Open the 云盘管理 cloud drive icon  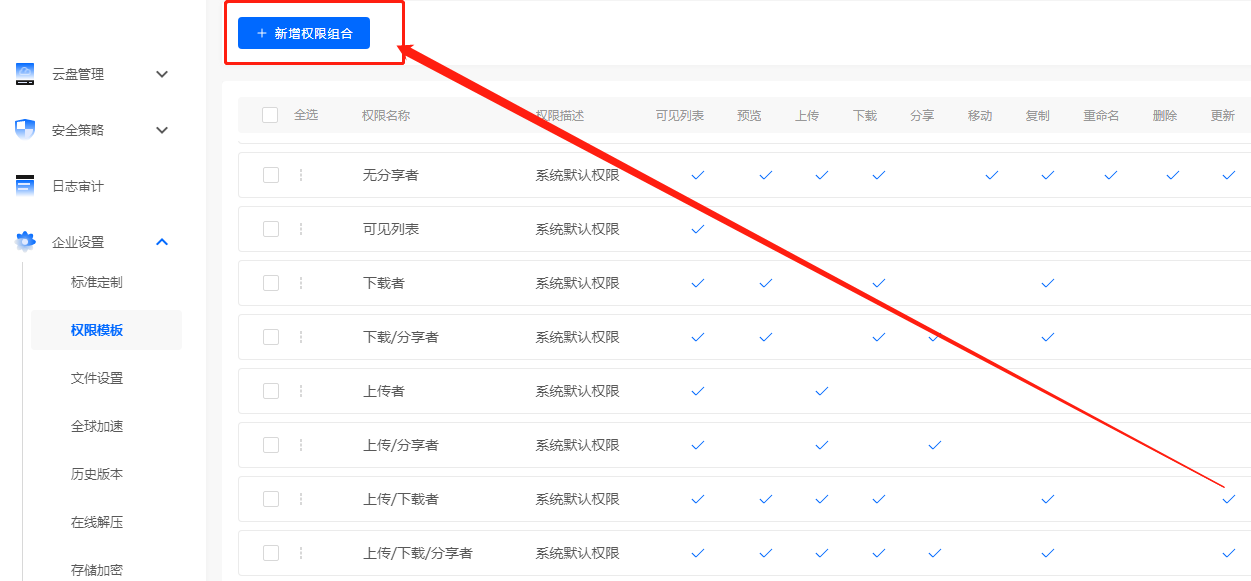click(x=25, y=74)
